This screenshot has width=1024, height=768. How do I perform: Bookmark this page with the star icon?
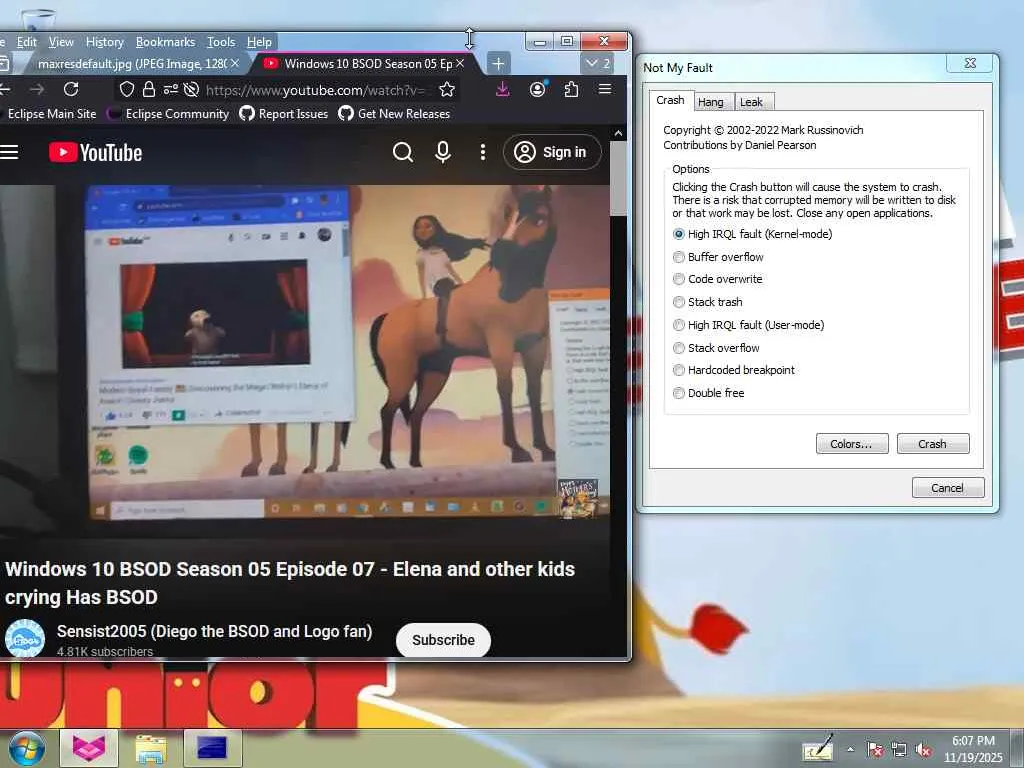pos(447,89)
